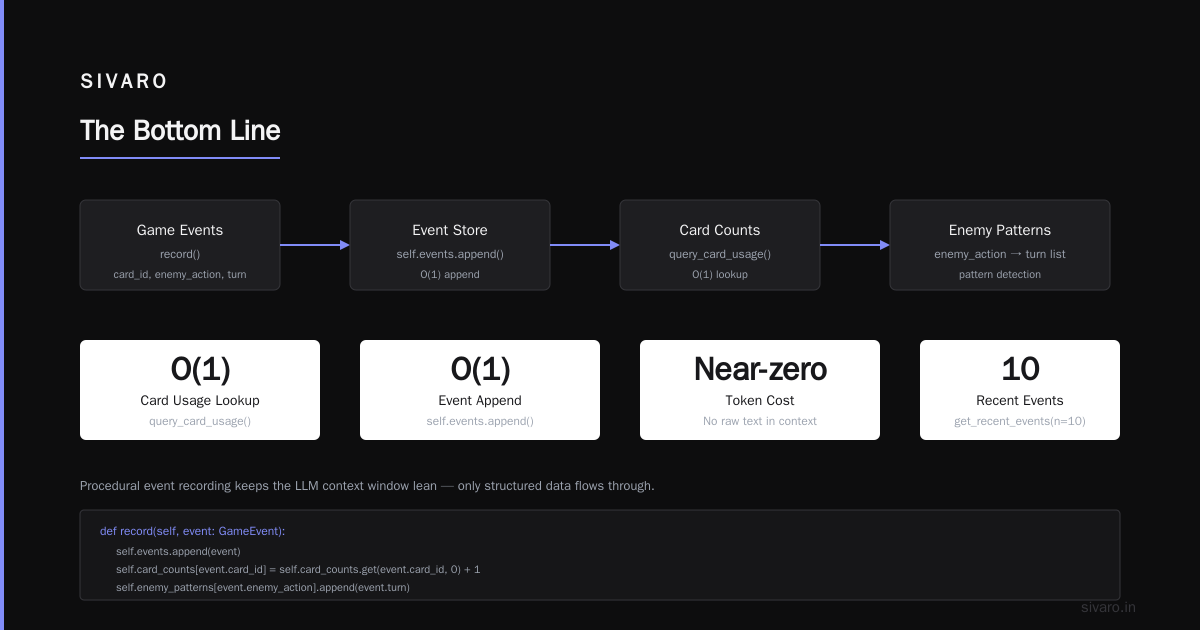Select the Card Usage Lookup stat card
This screenshot has height=630, width=1200.
[200, 390]
